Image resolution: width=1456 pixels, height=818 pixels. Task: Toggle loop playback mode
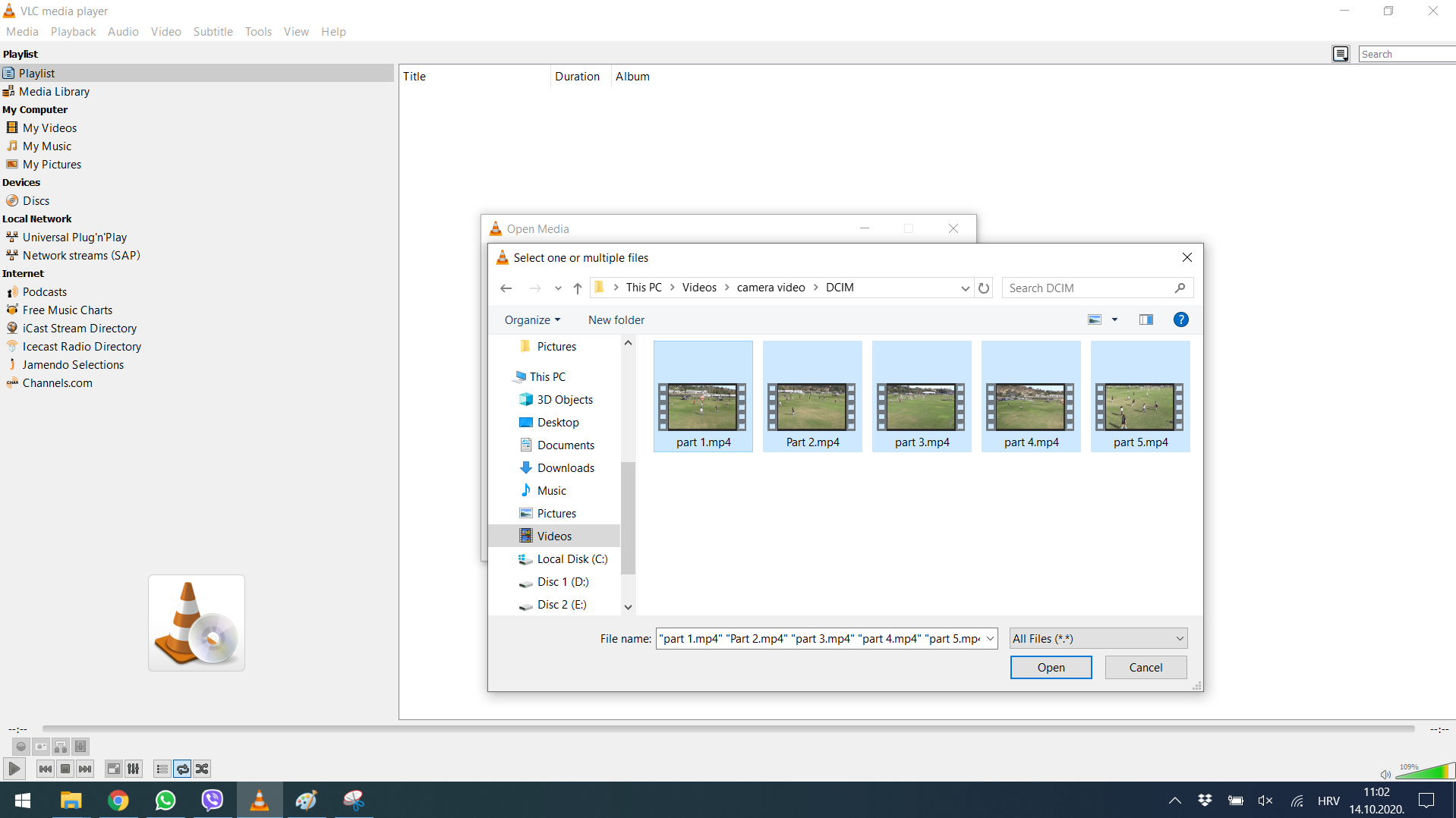(182, 769)
